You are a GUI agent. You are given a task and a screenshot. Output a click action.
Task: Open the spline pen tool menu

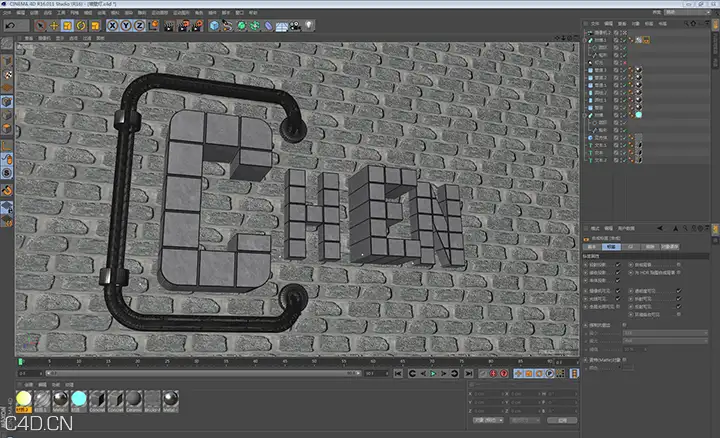coord(227,26)
